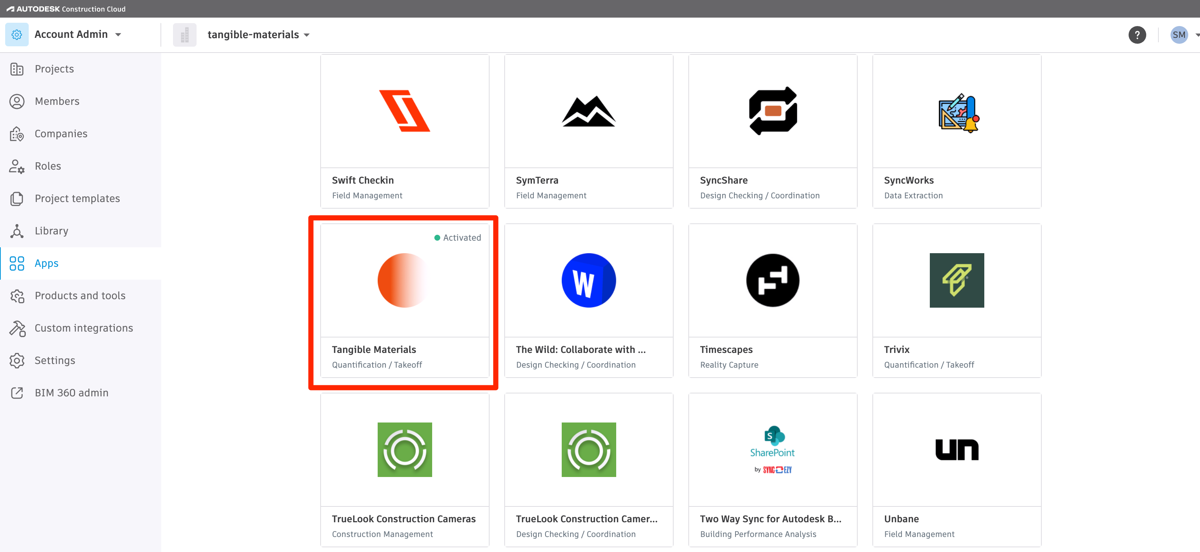Click the Projects sidebar icon

(x=17, y=69)
